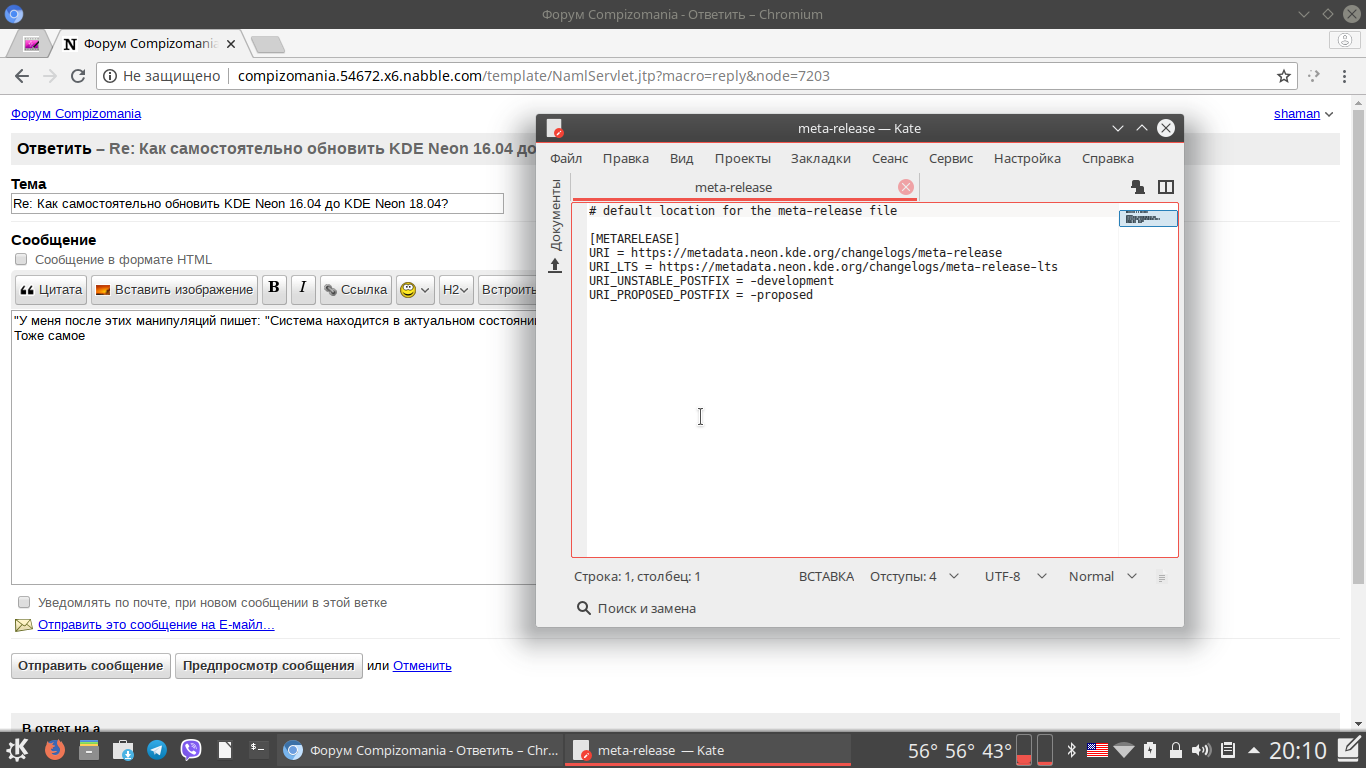The width and height of the screenshot is (1366, 768).
Task: Bookmark this page with the star icon
Action: pyautogui.click(x=1284, y=76)
